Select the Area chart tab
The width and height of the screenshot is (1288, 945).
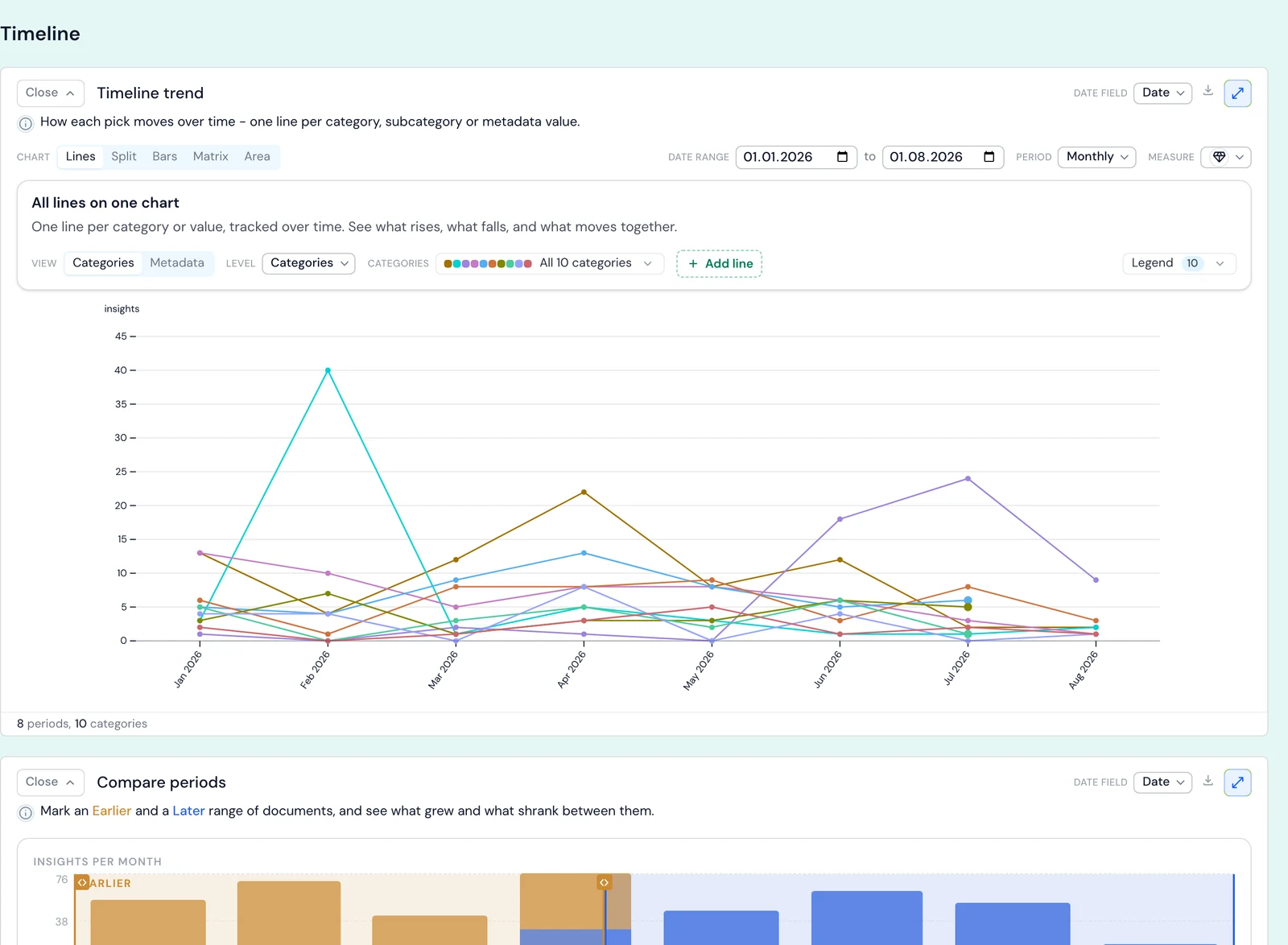click(257, 157)
